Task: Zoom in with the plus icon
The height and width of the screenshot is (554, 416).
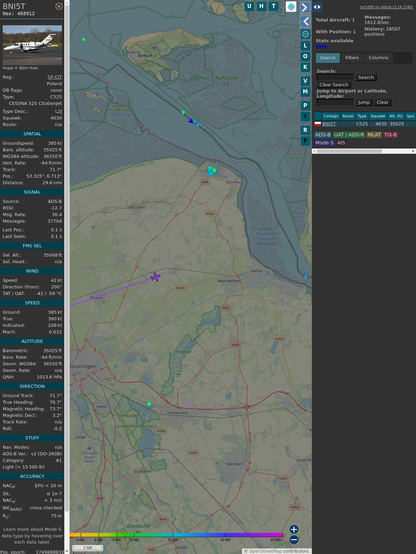Action: tap(294, 529)
